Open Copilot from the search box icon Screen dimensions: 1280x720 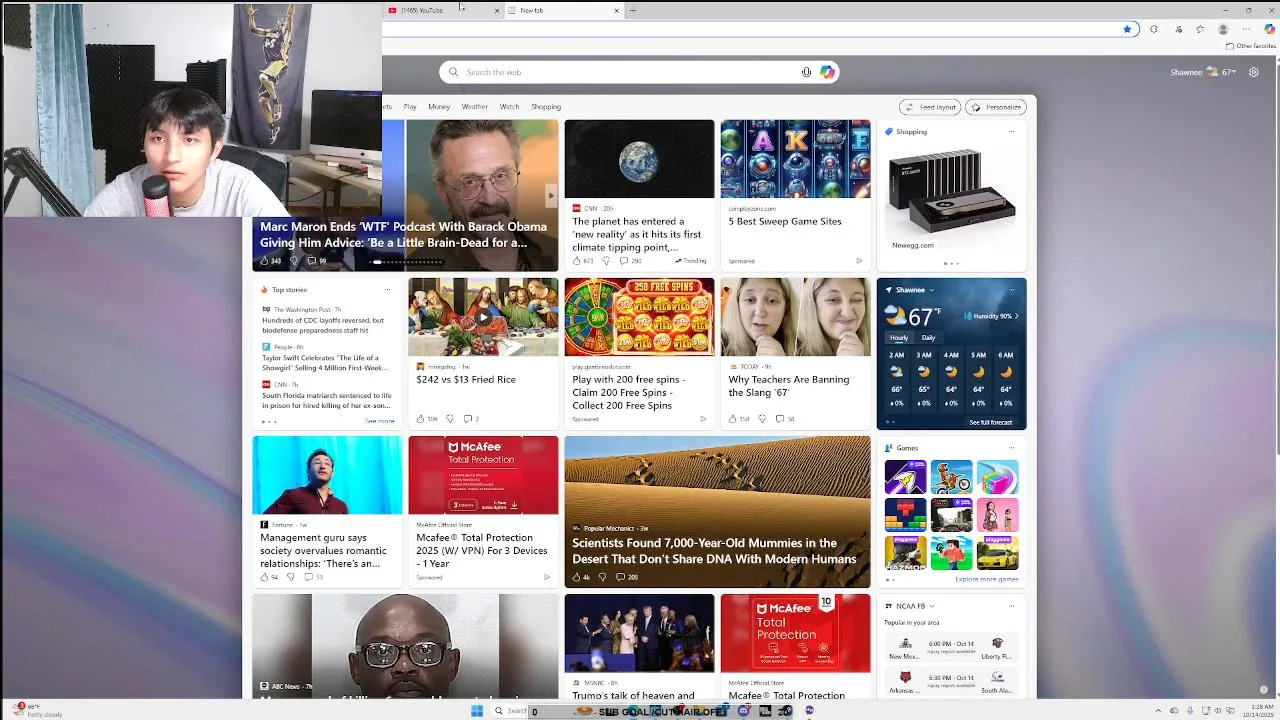coord(827,72)
